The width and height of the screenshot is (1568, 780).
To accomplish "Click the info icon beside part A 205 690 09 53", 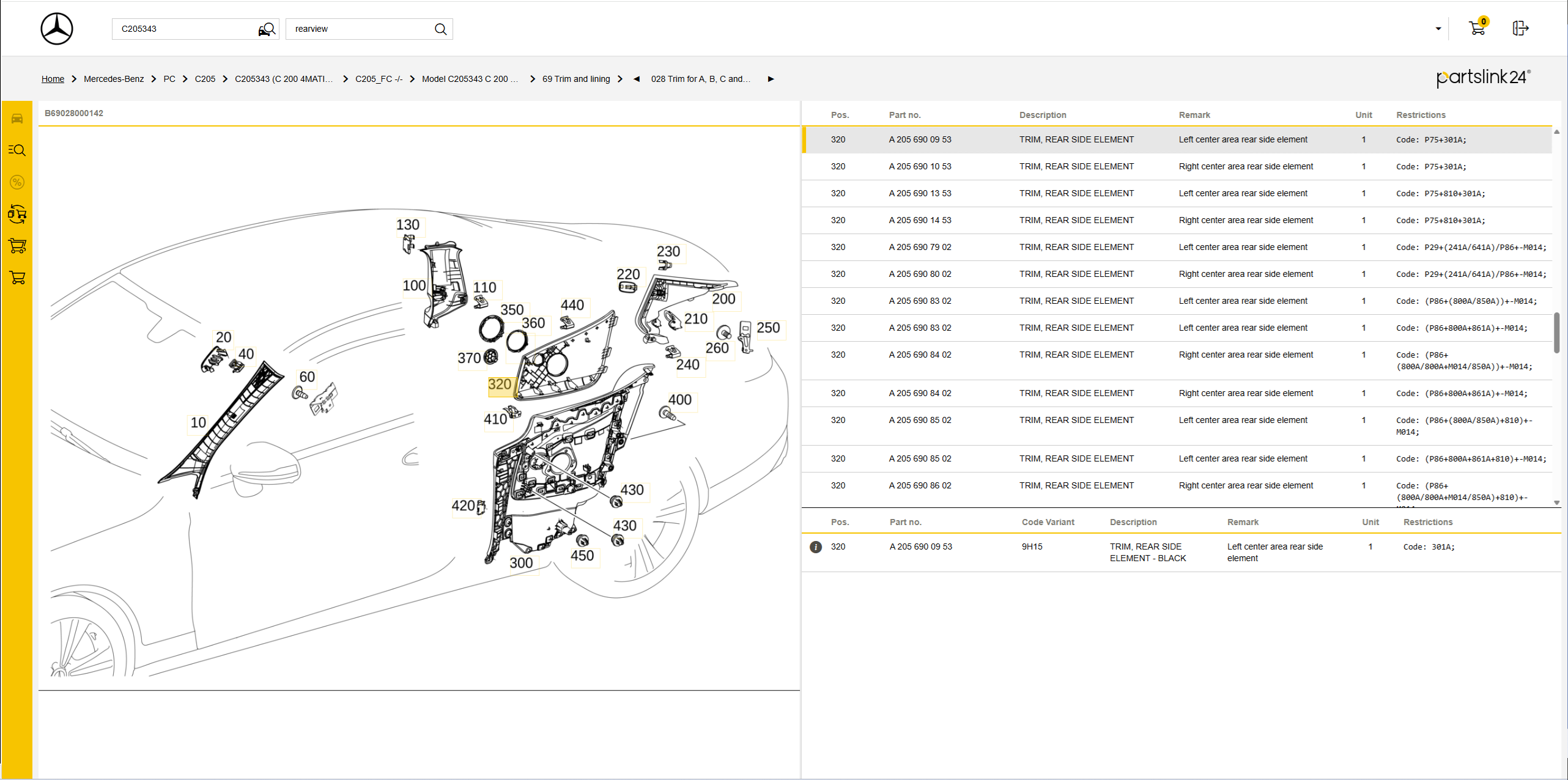I will 815,547.
